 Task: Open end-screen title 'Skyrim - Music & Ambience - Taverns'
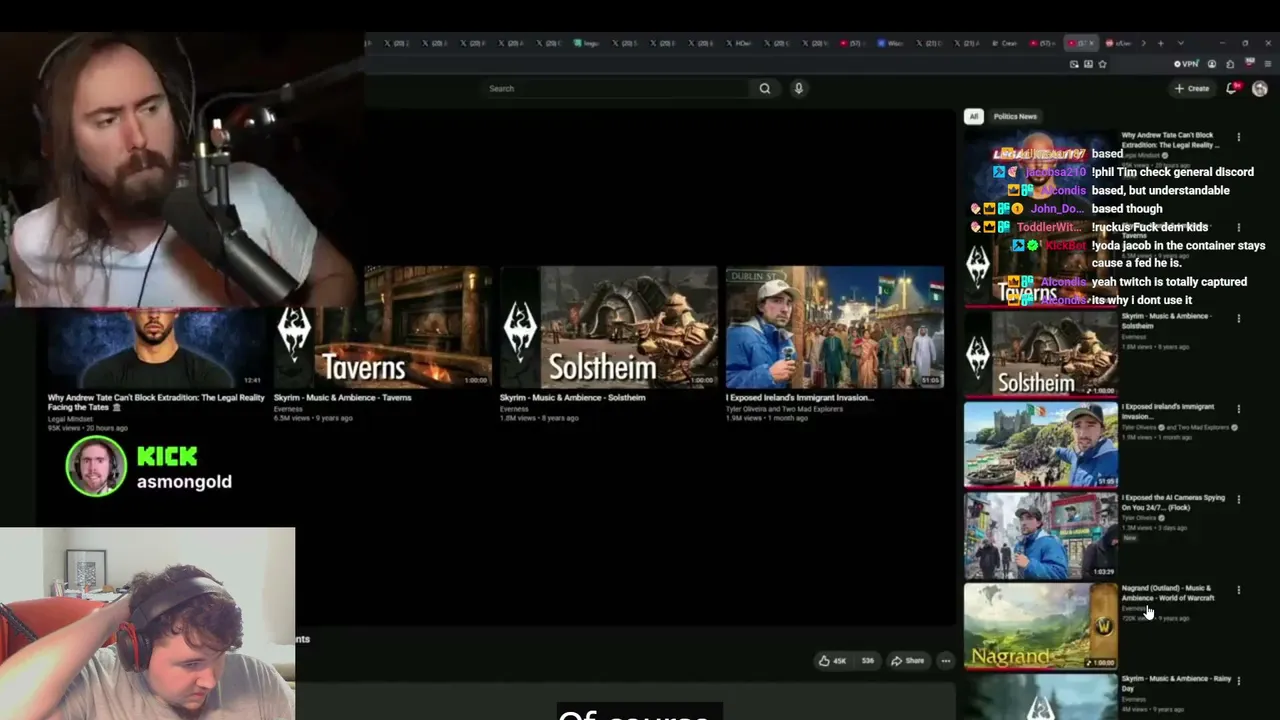(x=342, y=398)
